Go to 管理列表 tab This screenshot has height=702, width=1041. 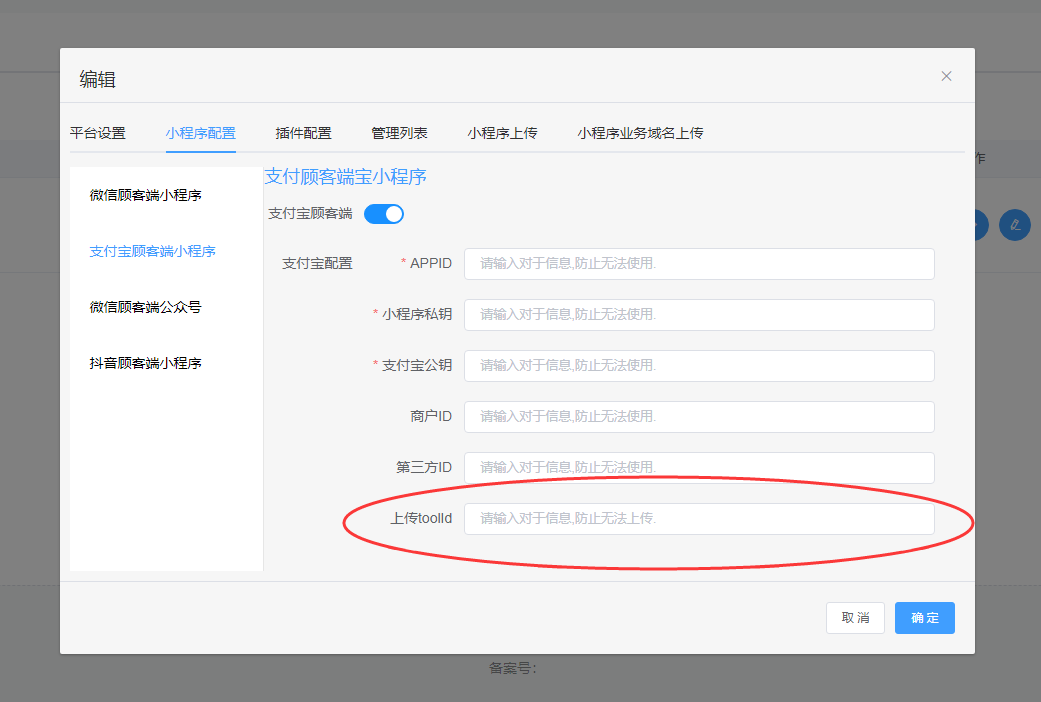pos(399,133)
